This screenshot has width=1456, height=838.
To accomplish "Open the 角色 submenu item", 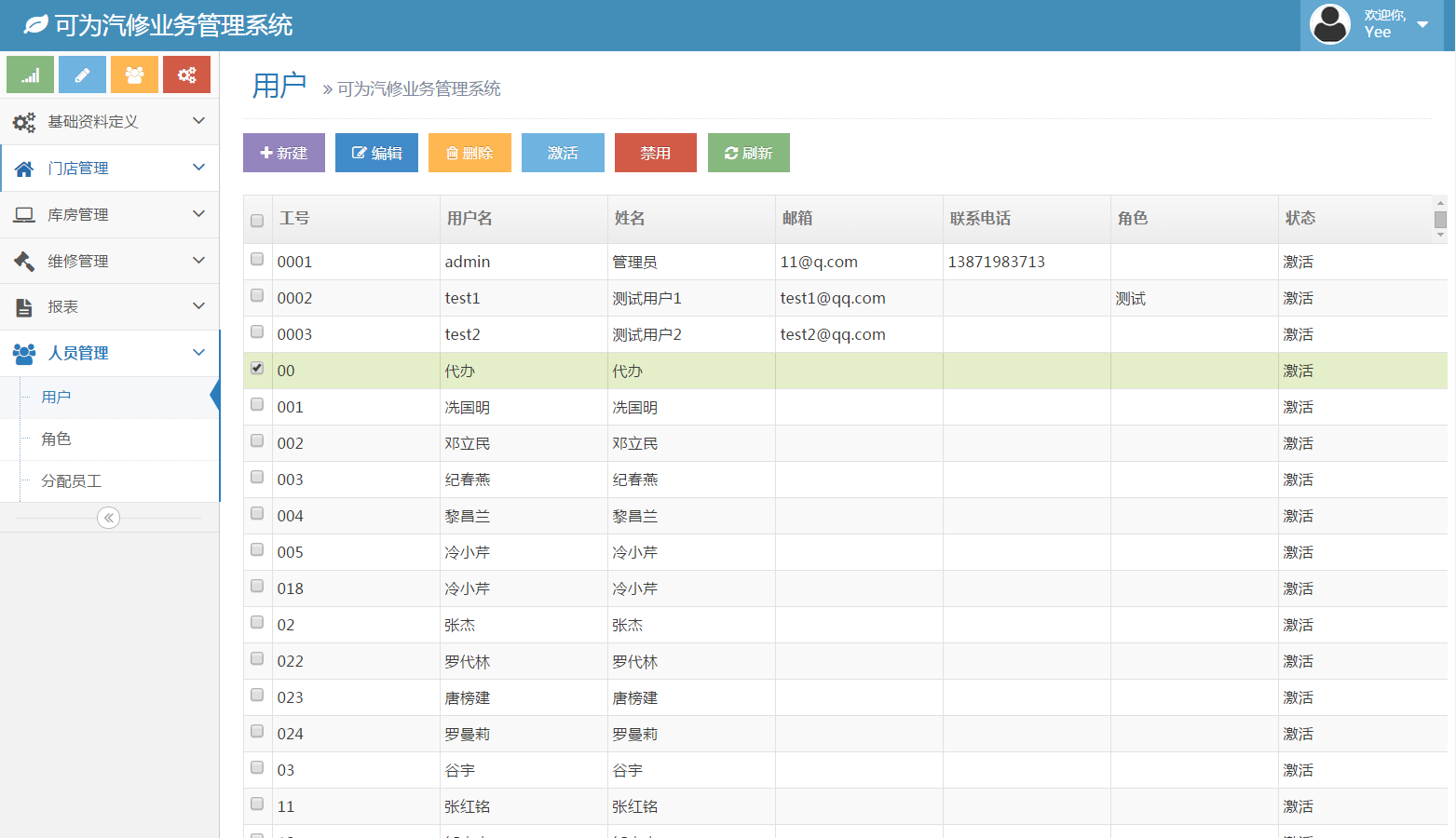I will 56,439.
